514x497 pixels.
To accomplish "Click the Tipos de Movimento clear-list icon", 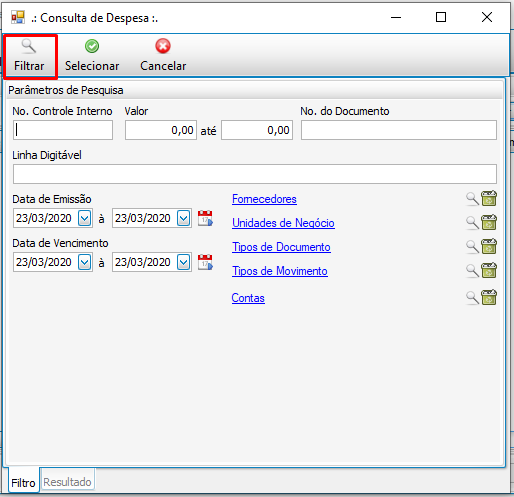I will pyautogui.click(x=489, y=270).
